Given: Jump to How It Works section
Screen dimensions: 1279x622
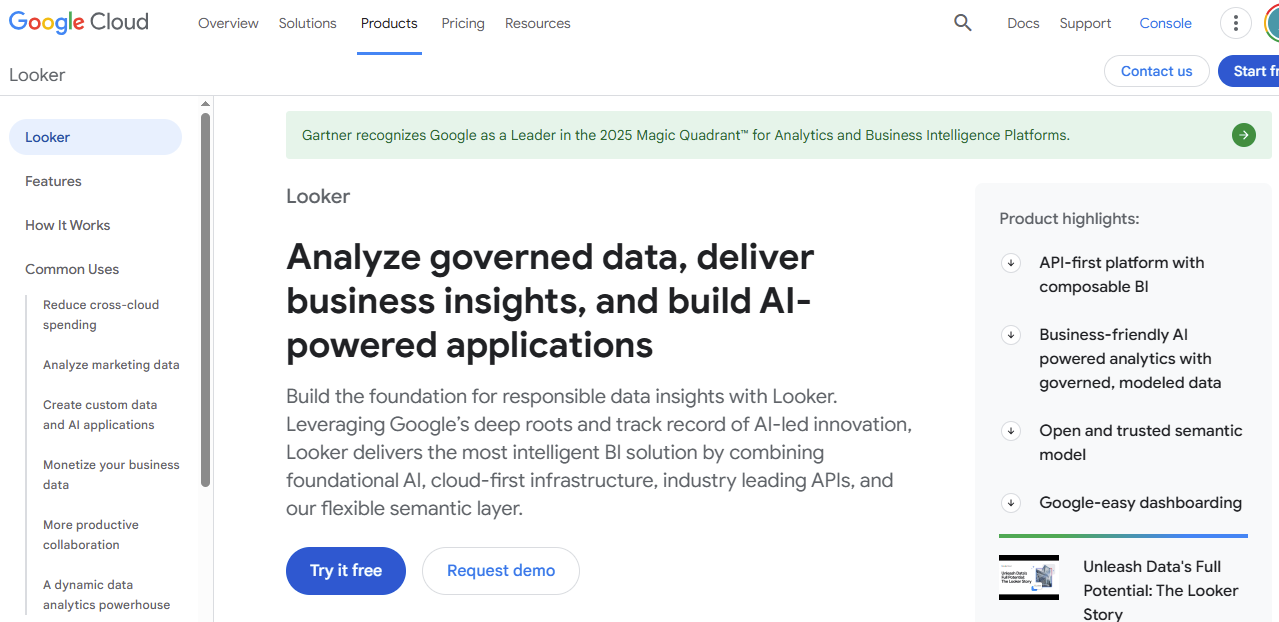Looking at the screenshot, I should 67,225.
